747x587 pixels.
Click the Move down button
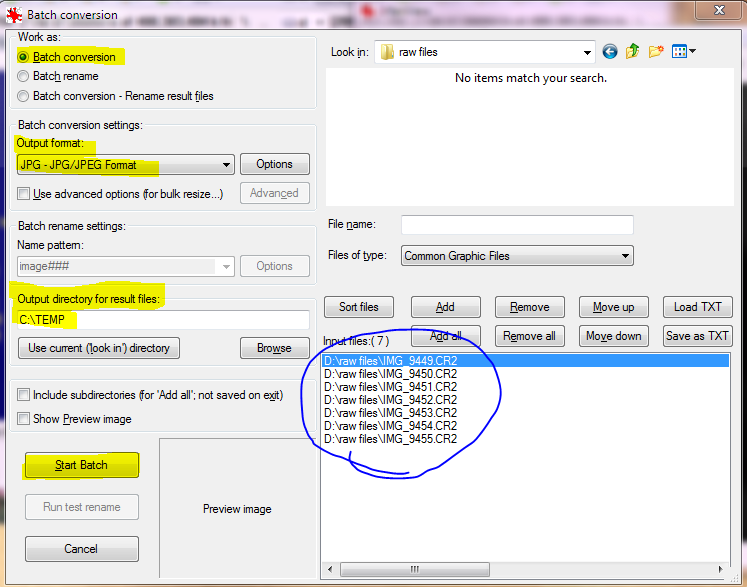tap(614, 336)
